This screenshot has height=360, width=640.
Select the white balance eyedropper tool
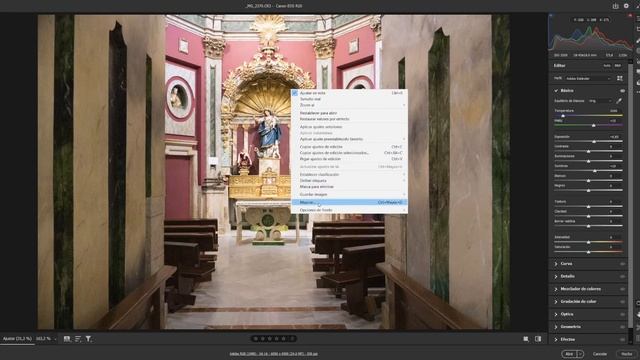tap(619, 101)
